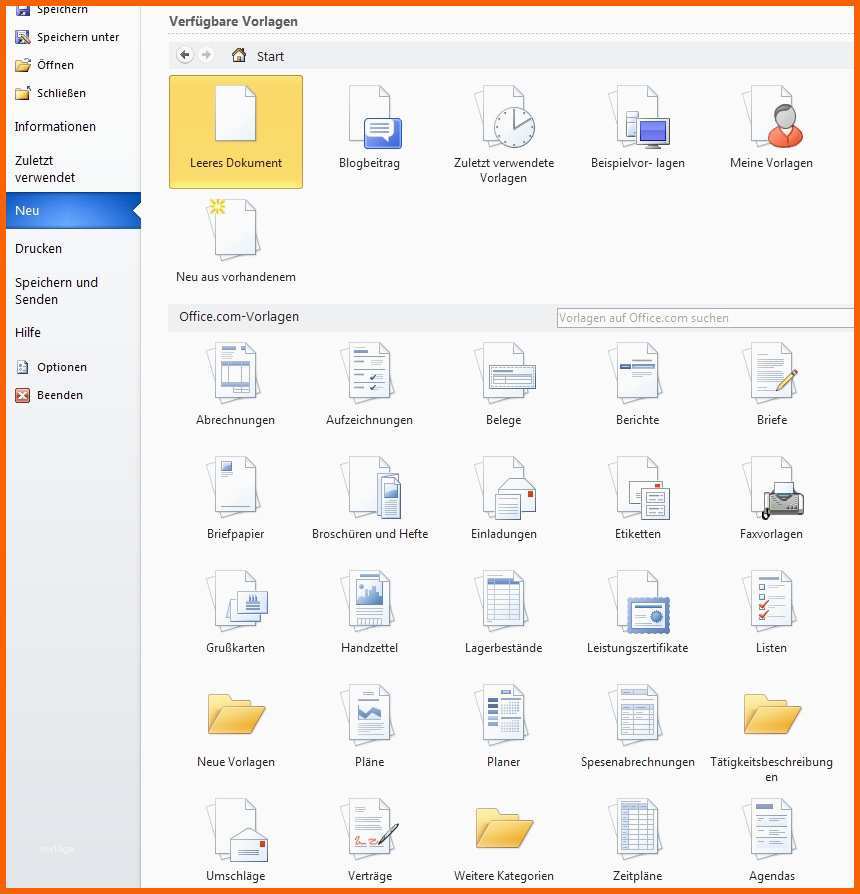The image size is (860, 894).
Task: Click the Speichern command
Action: [51, 10]
